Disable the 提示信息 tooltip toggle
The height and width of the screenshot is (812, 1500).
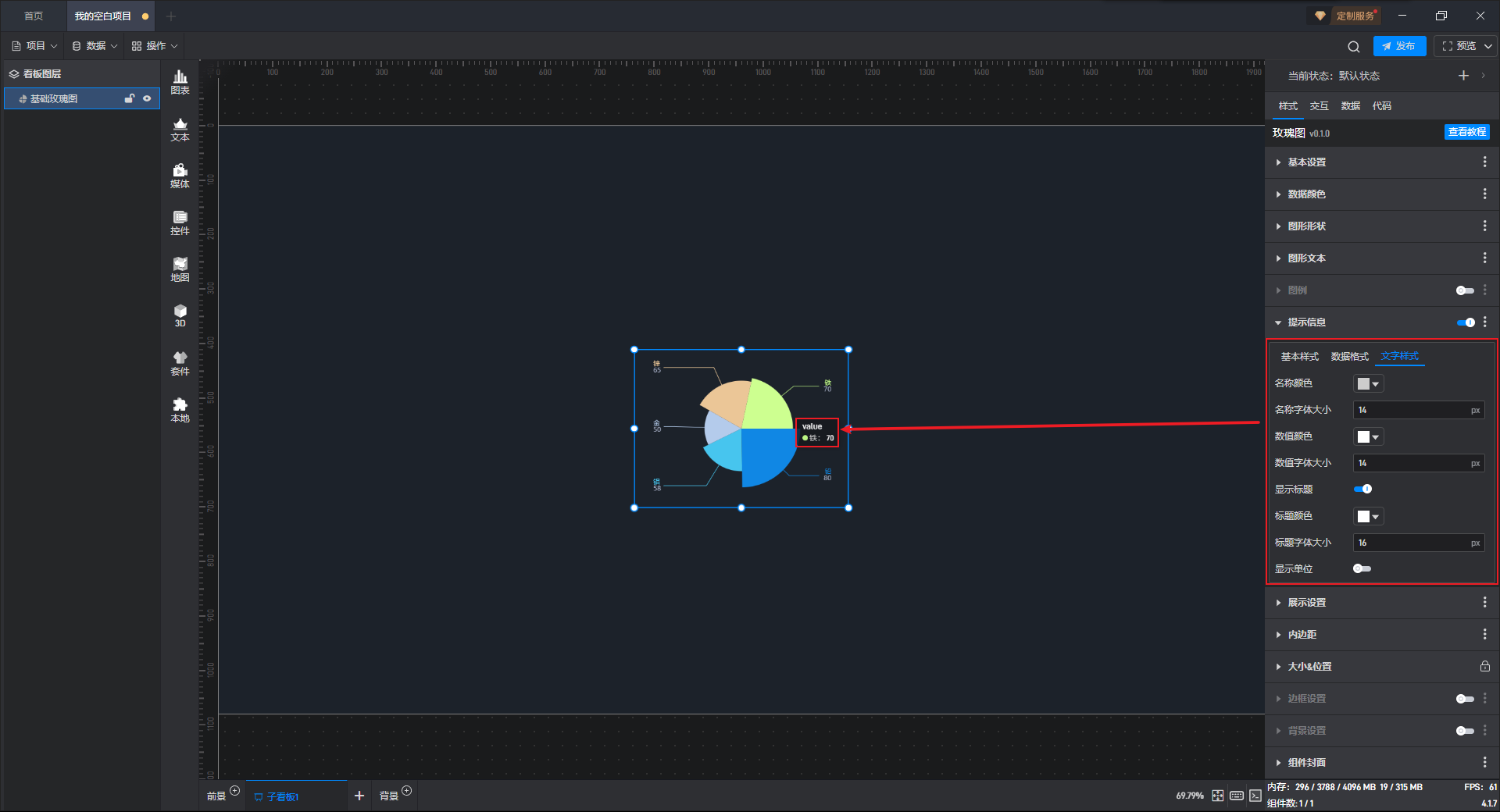tap(1466, 322)
